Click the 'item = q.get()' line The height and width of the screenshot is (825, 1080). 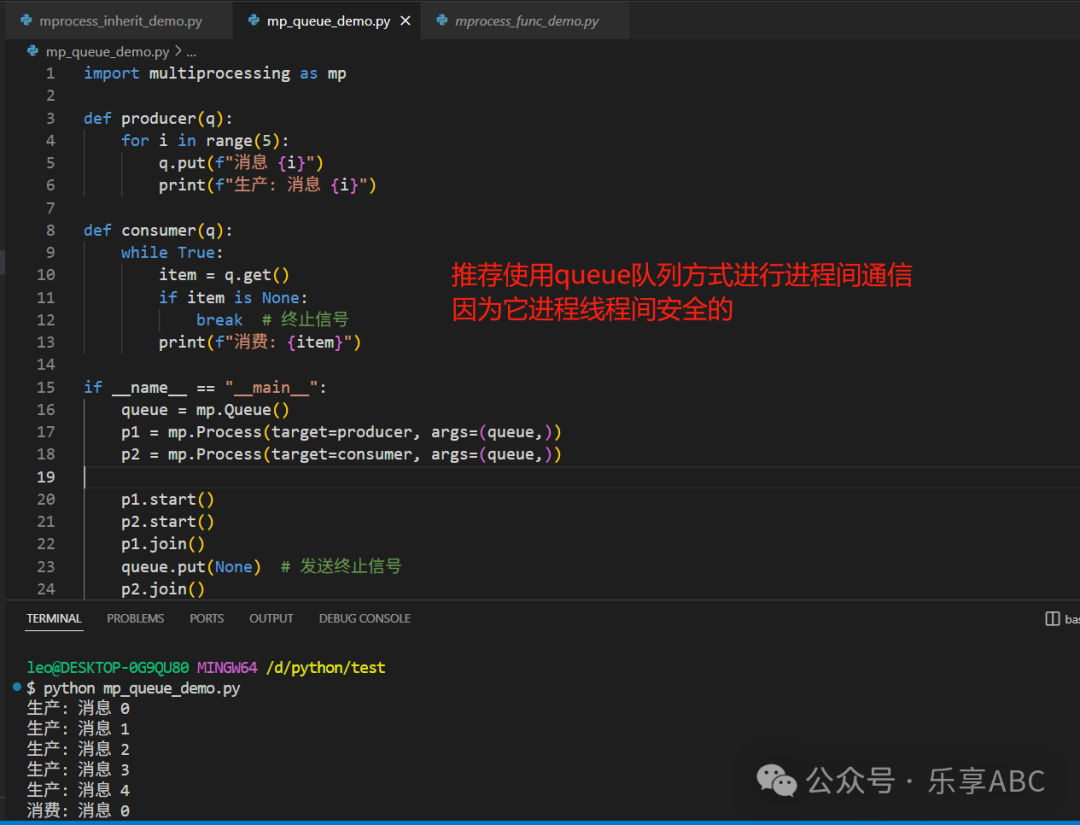click(x=224, y=275)
